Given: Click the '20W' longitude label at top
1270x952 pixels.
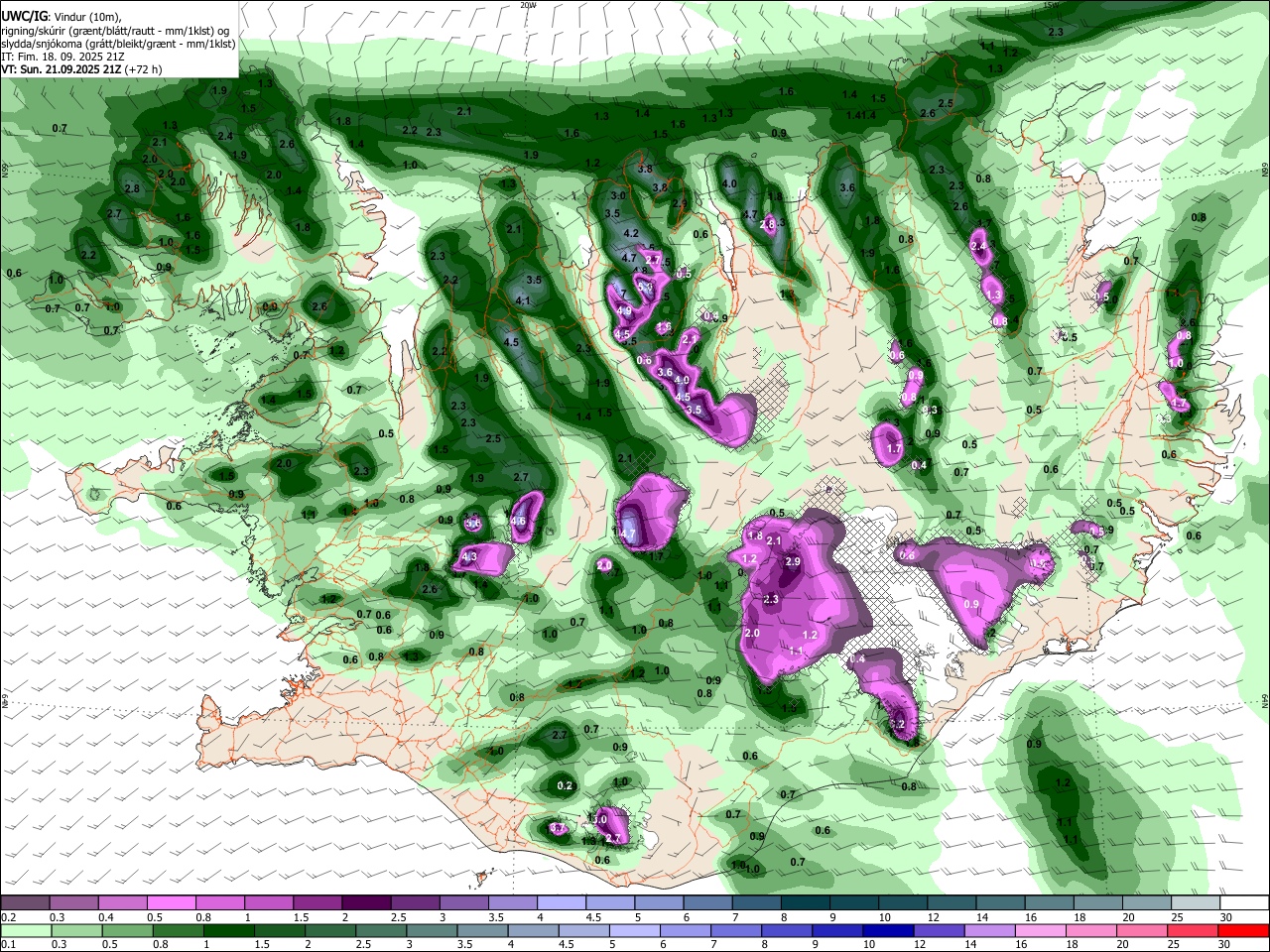Looking at the screenshot, I should 528,5.
